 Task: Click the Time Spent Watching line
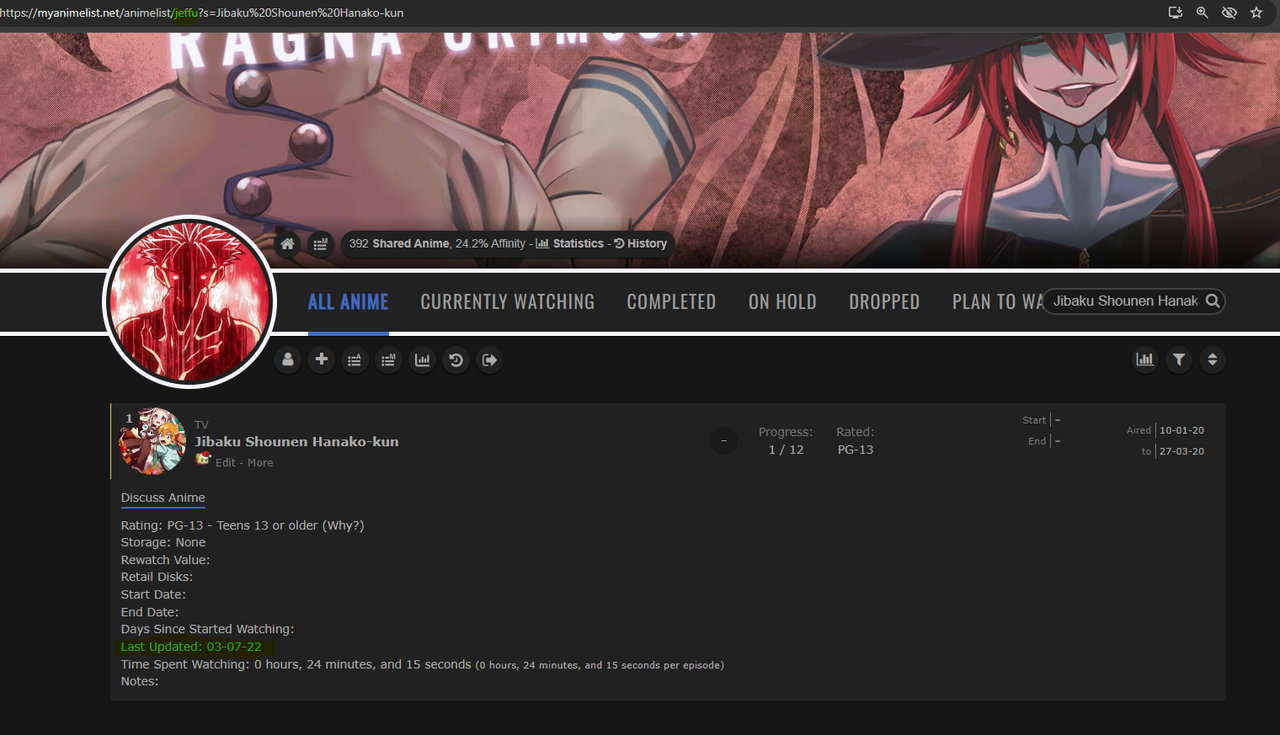[x=422, y=664]
